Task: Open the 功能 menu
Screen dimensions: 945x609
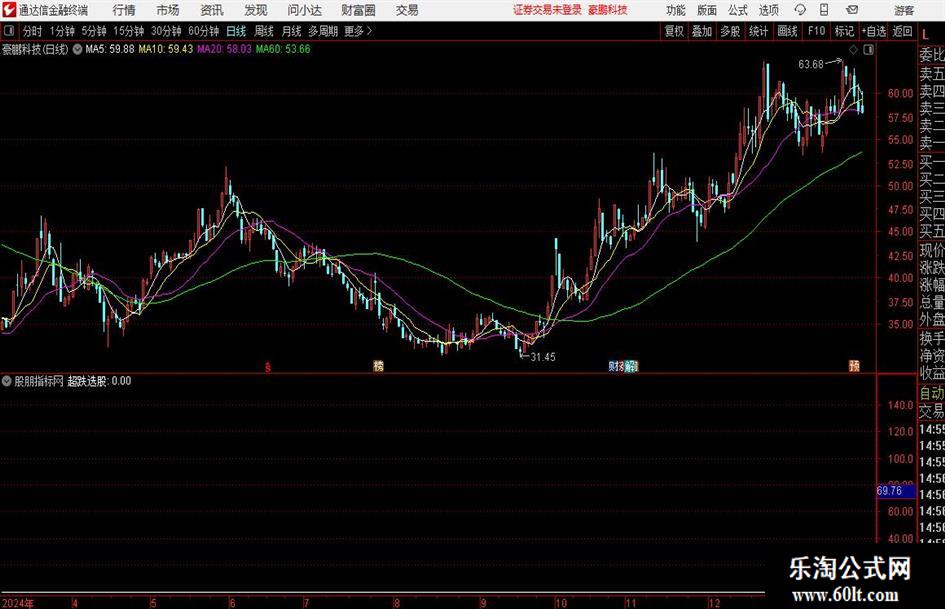Action: pos(676,10)
